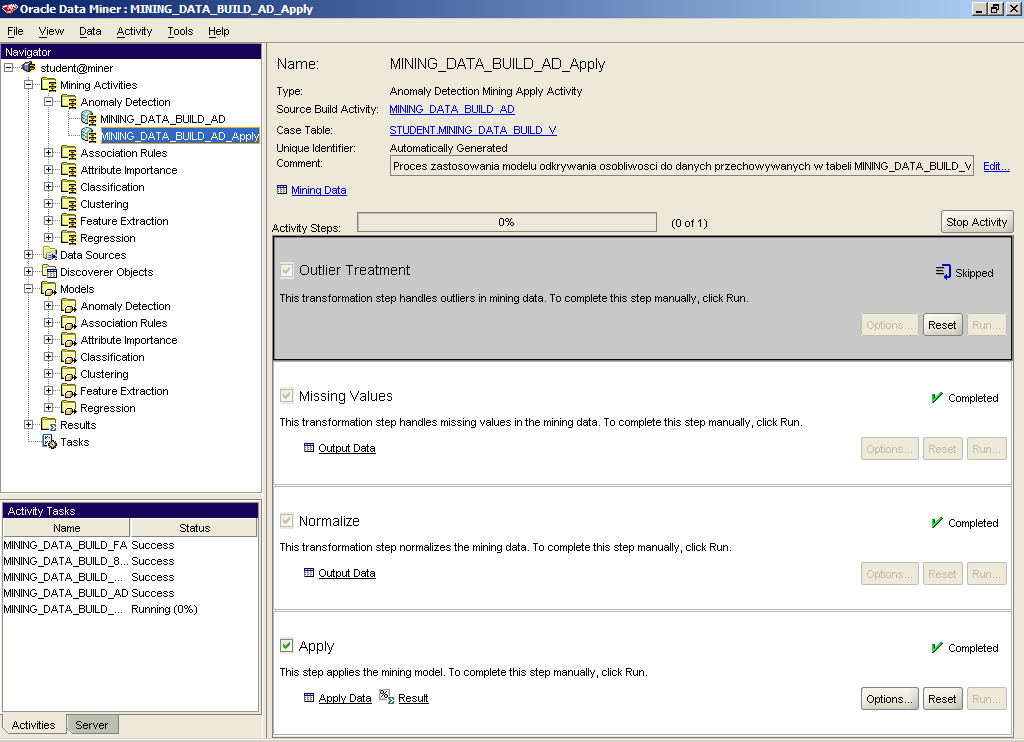Open the MINING_DATA_BUILD_AD source build link
The width and height of the screenshot is (1024, 742).
(x=452, y=109)
